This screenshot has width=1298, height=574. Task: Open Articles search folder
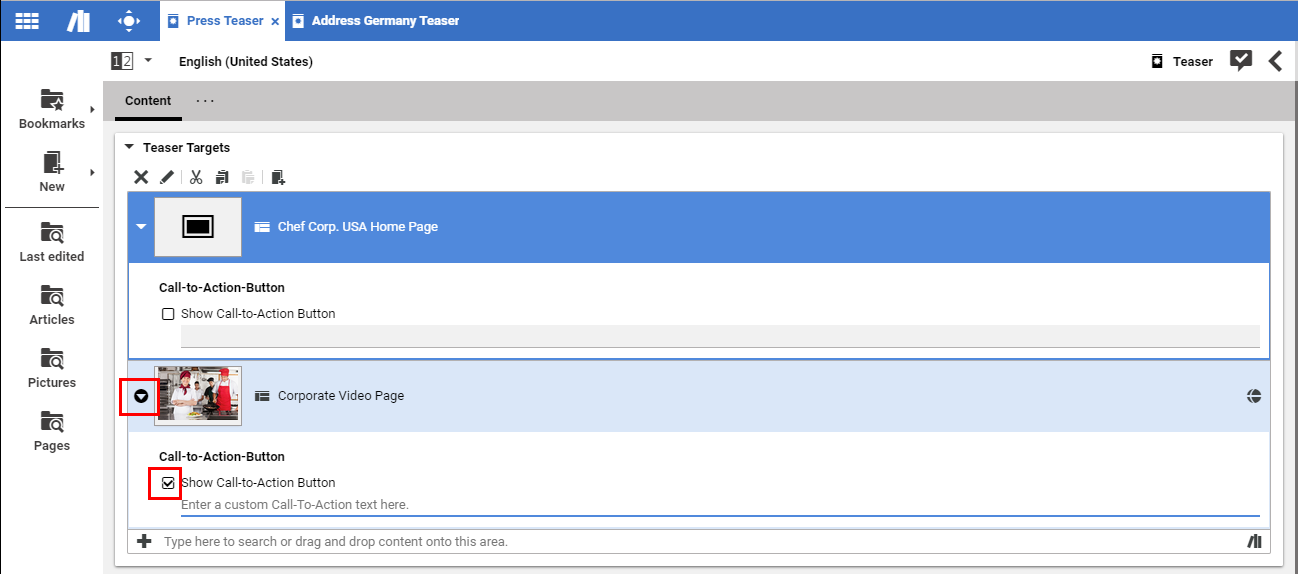pyautogui.click(x=52, y=306)
